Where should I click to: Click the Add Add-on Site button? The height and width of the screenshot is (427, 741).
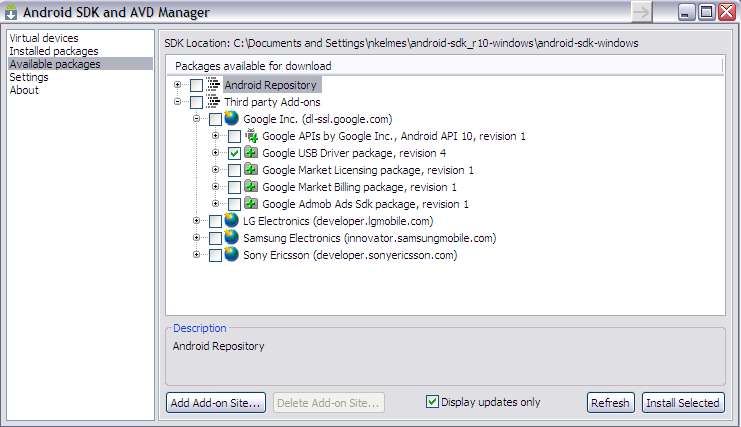(x=215, y=403)
